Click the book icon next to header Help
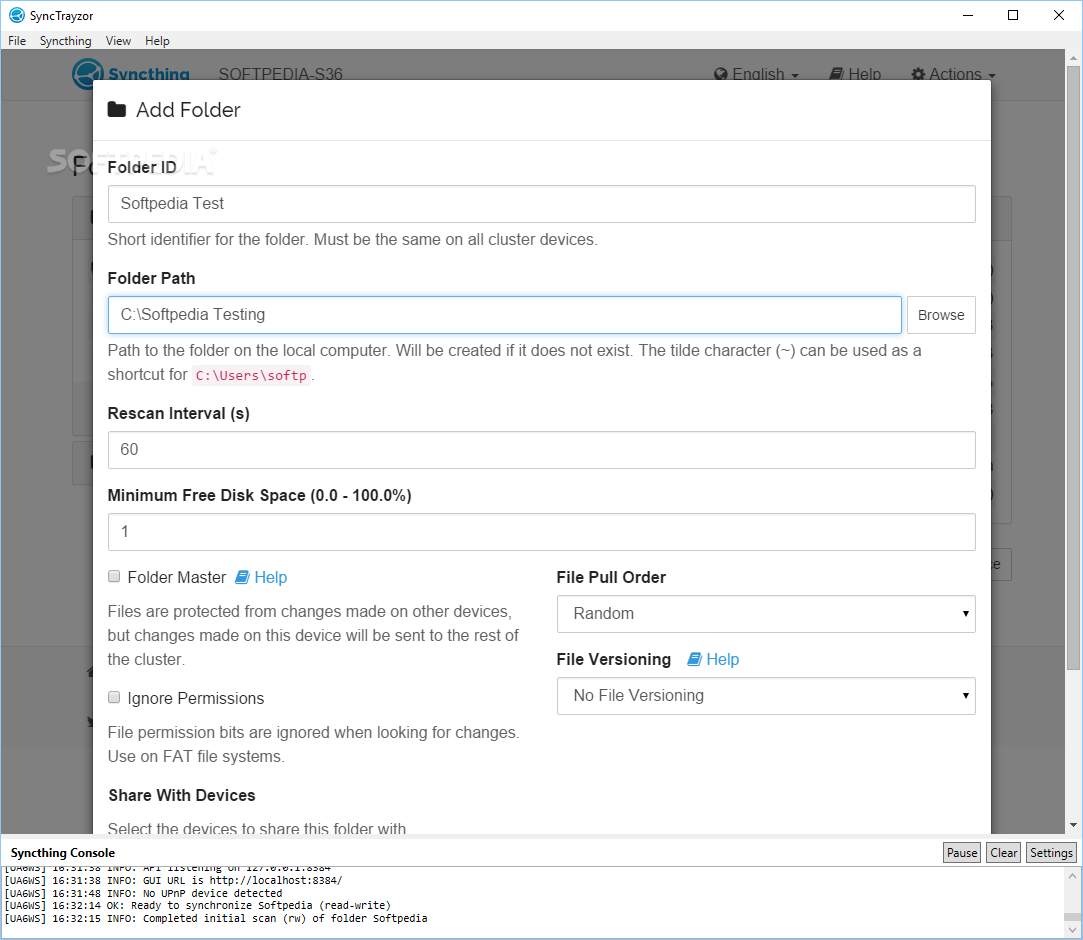 pyautogui.click(x=836, y=74)
